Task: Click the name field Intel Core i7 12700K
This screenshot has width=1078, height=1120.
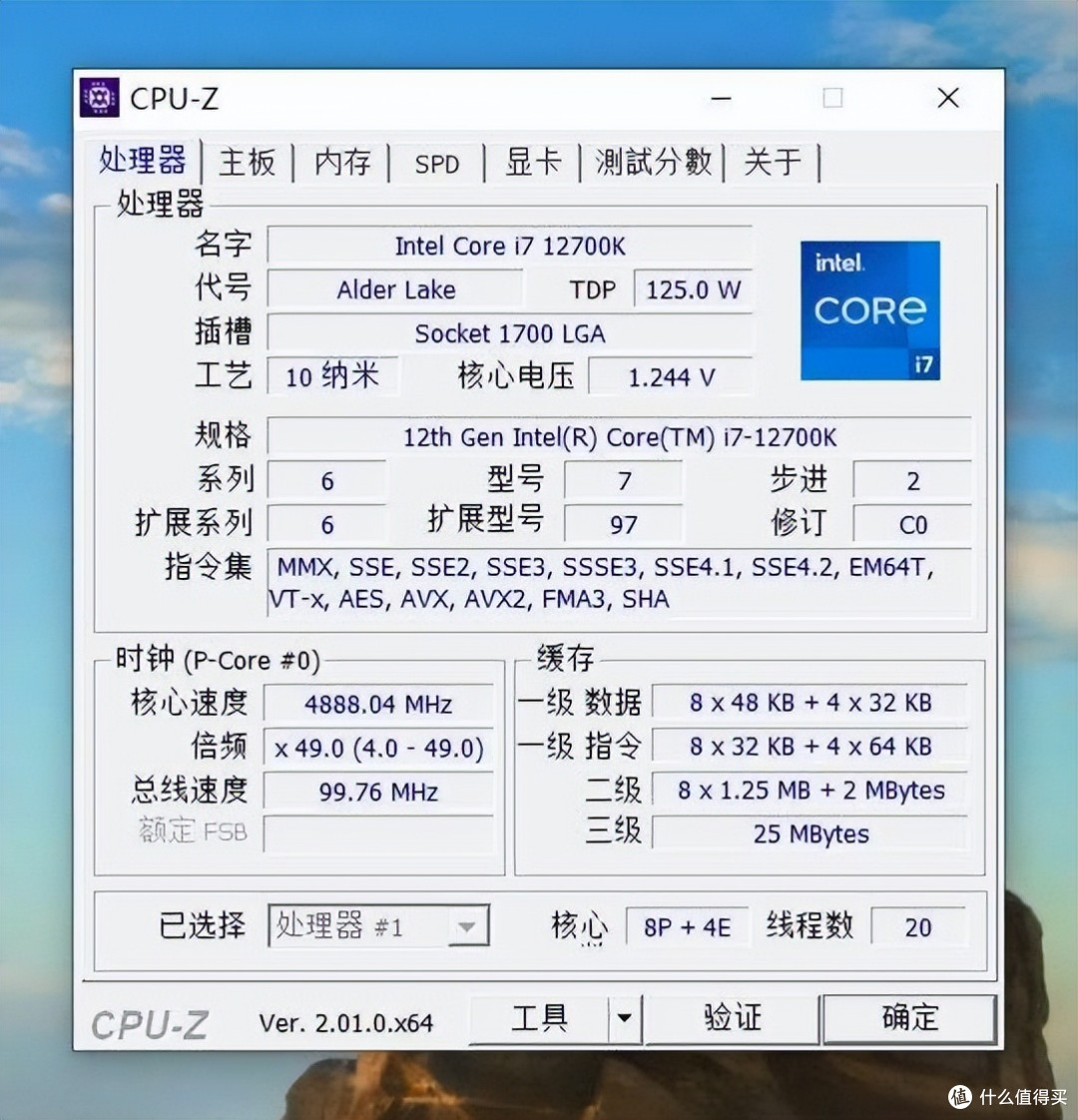Action: pos(509,246)
